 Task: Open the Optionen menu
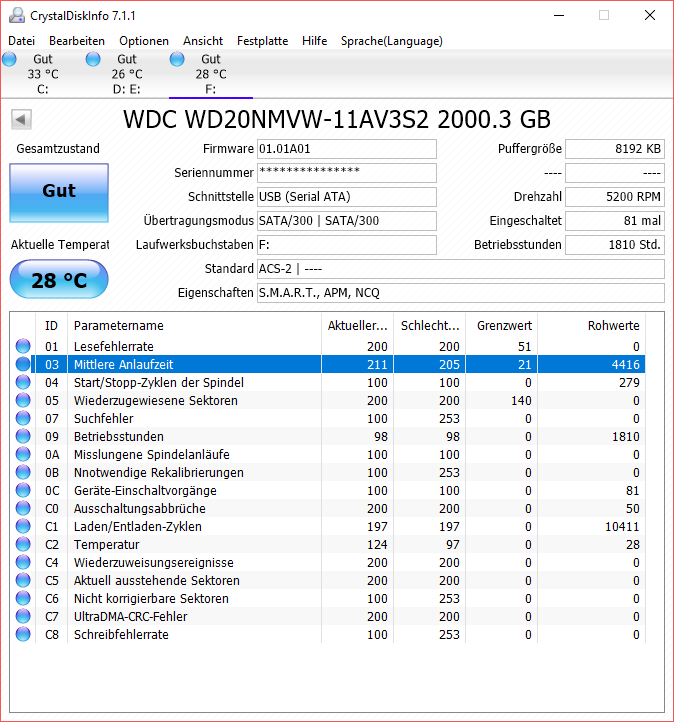coord(144,41)
